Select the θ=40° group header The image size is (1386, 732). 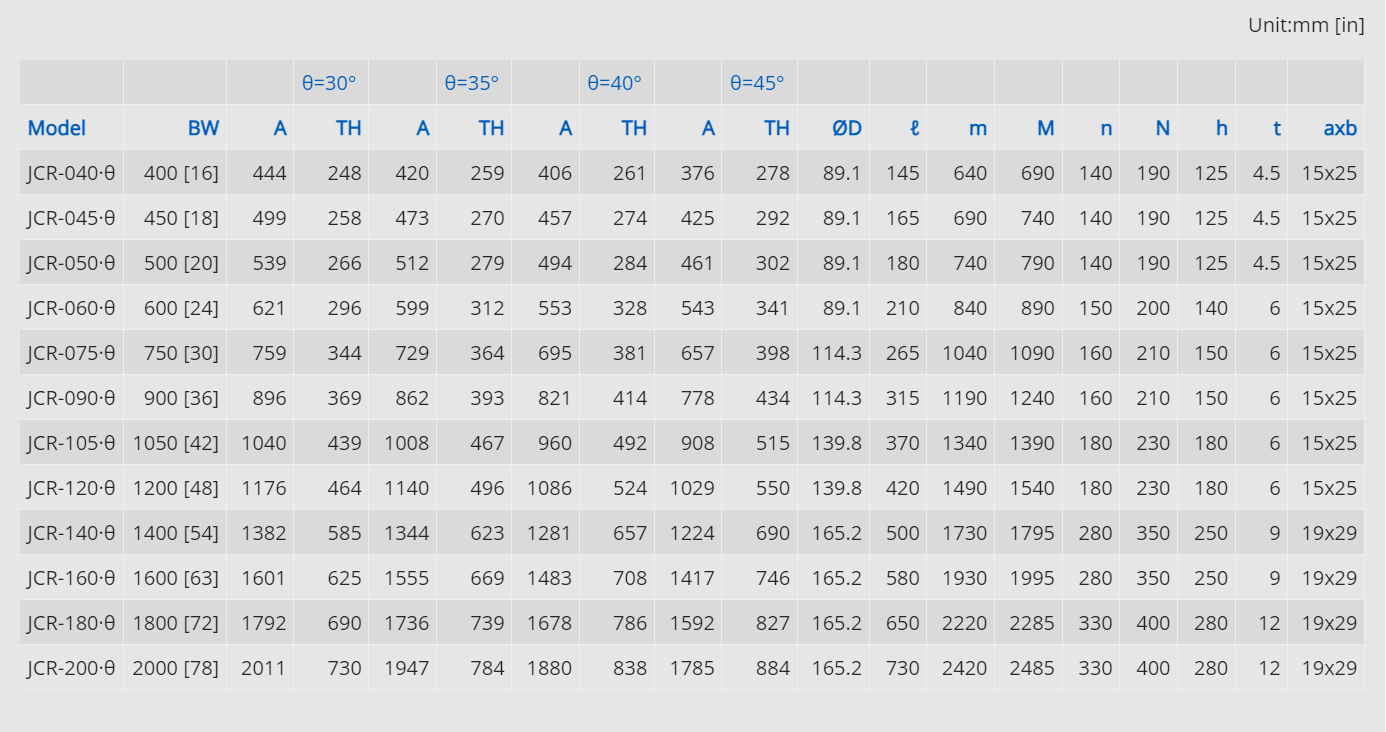614,83
